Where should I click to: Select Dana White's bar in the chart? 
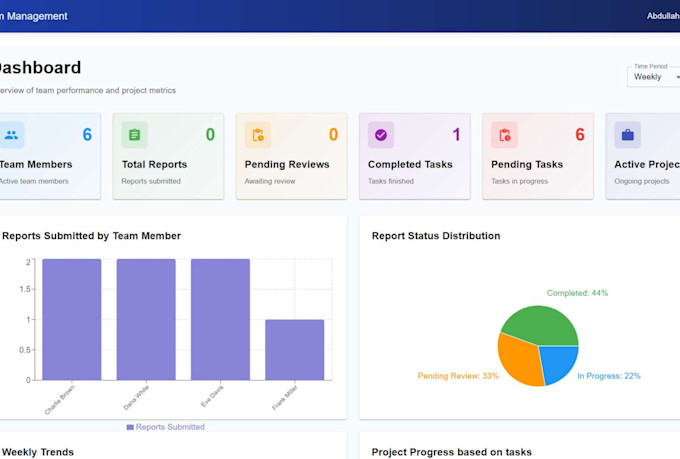146,319
